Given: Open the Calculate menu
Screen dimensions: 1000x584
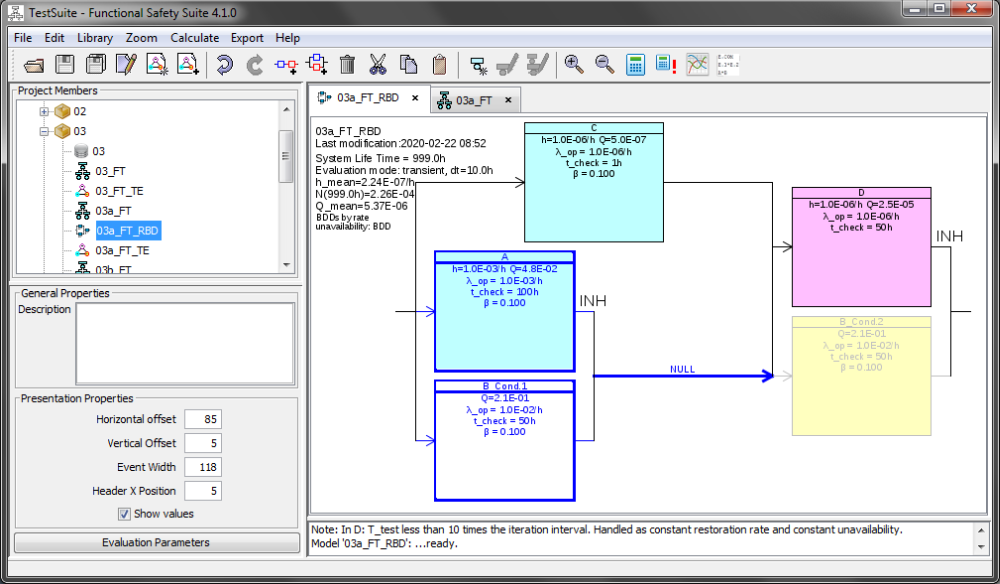Looking at the screenshot, I should click(194, 38).
